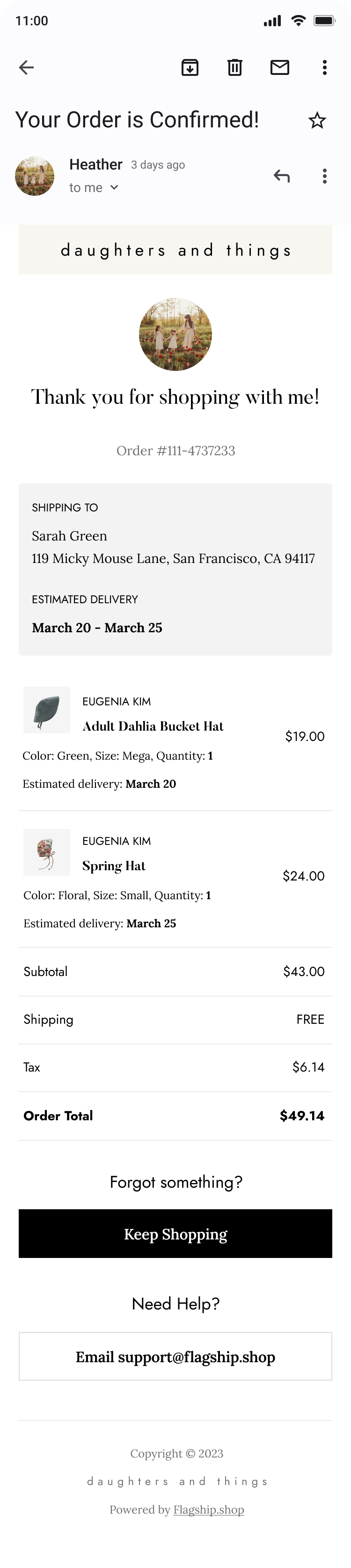Reply to Heather's message
The image size is (351, 1568).
coord(282,177)
